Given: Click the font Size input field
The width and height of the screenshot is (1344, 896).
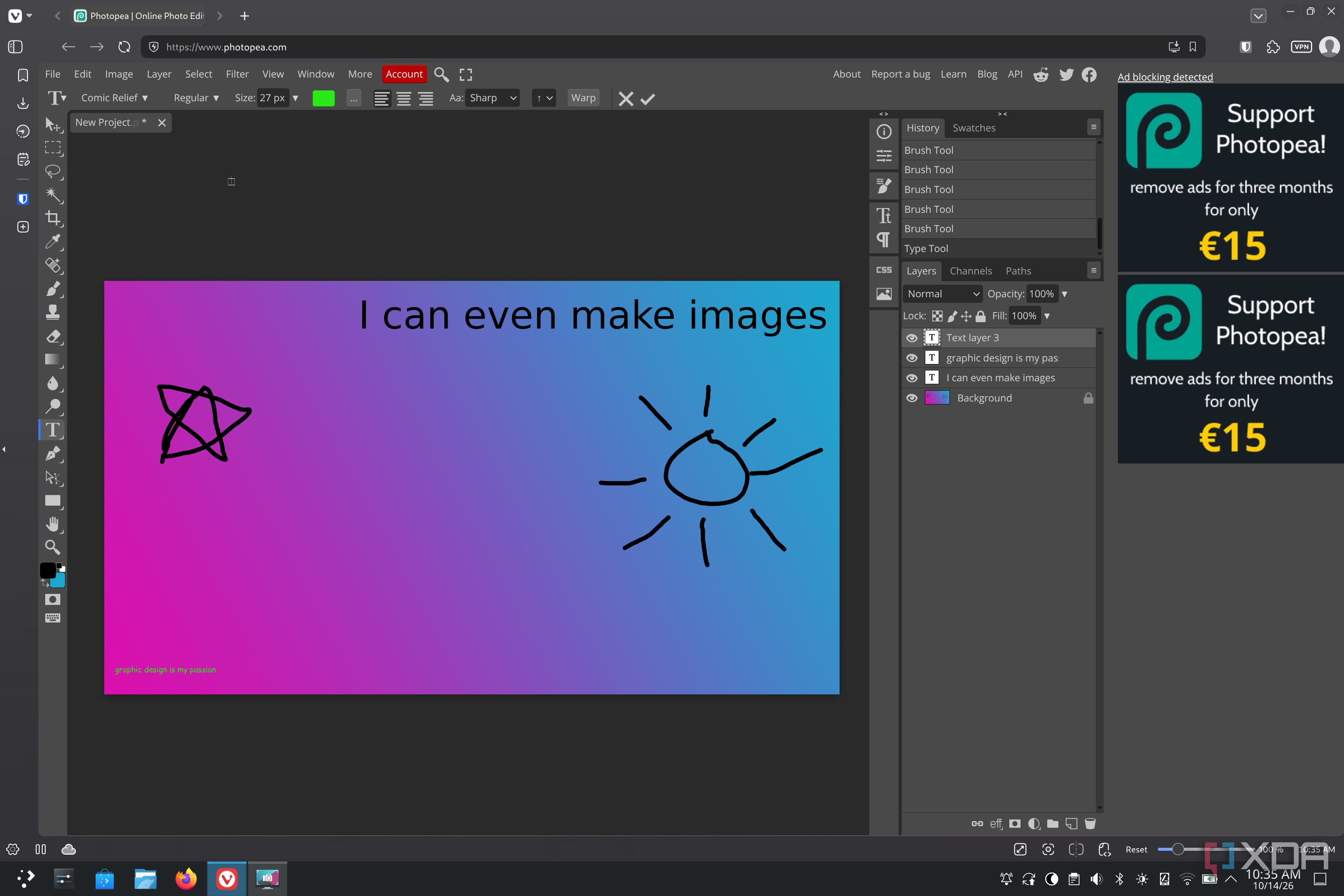Looking at the screenshot, I should coord(273,98).
